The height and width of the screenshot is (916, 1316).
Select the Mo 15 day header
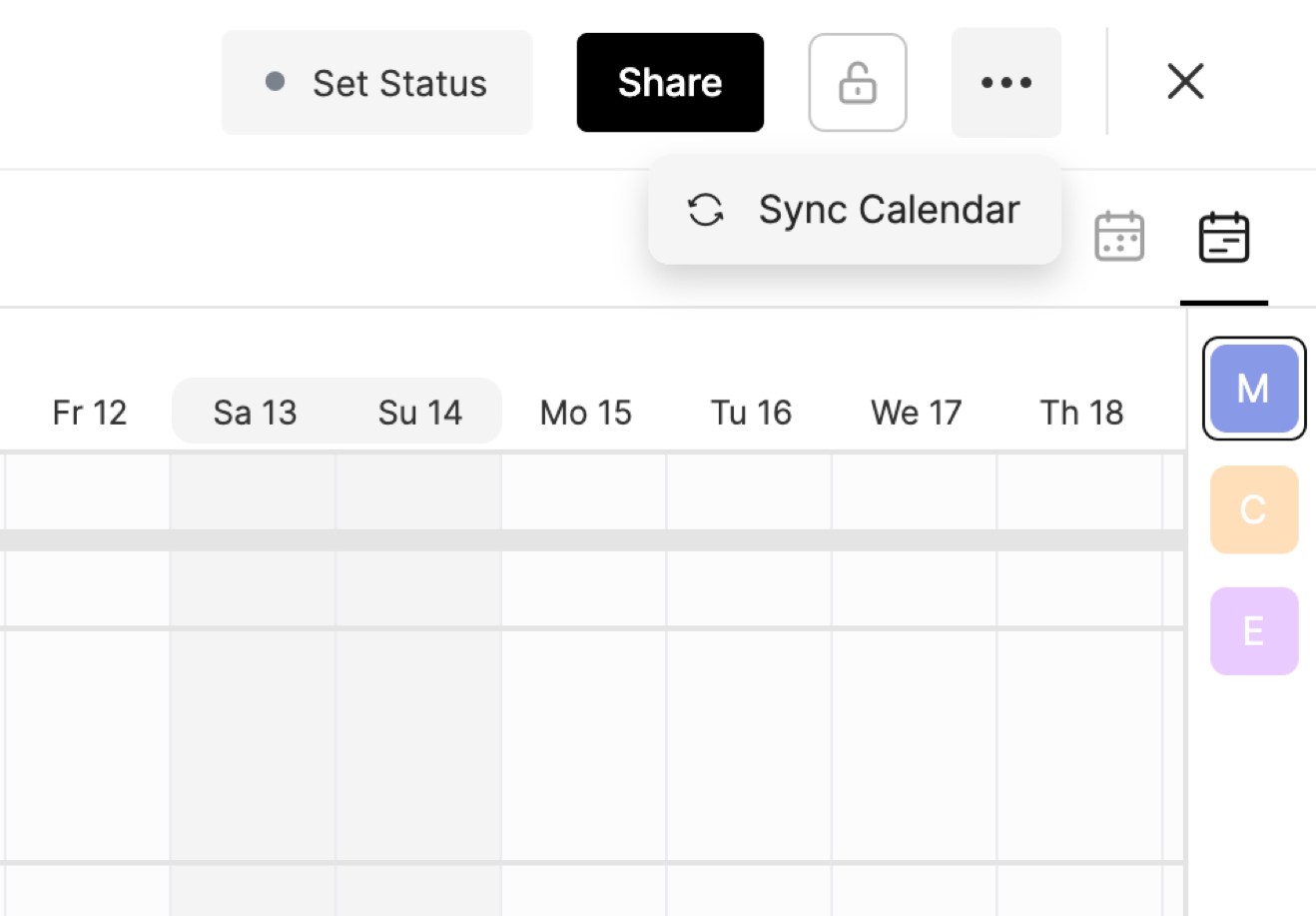(585, 413)
